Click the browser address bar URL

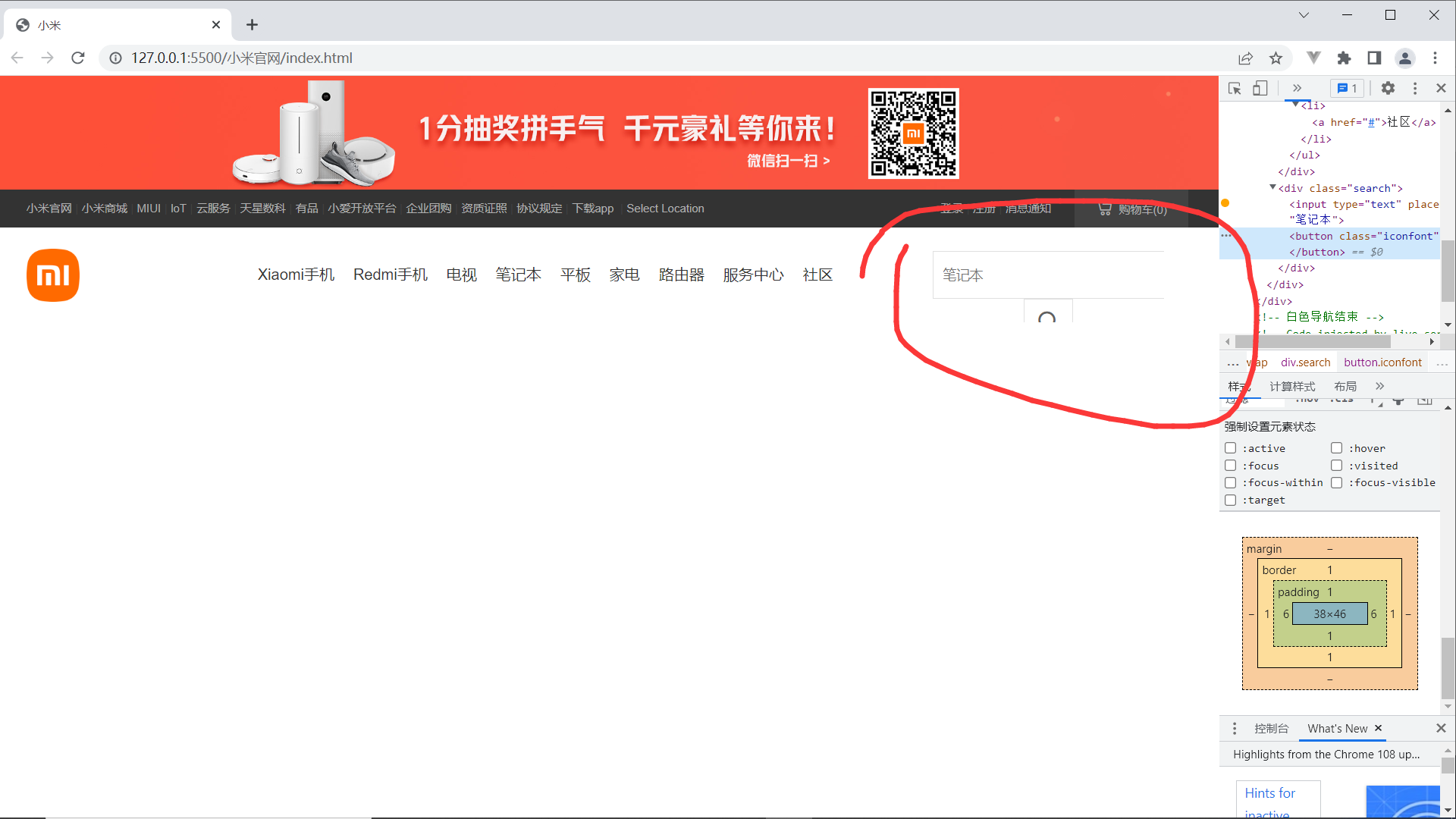[x=241, y=58]
